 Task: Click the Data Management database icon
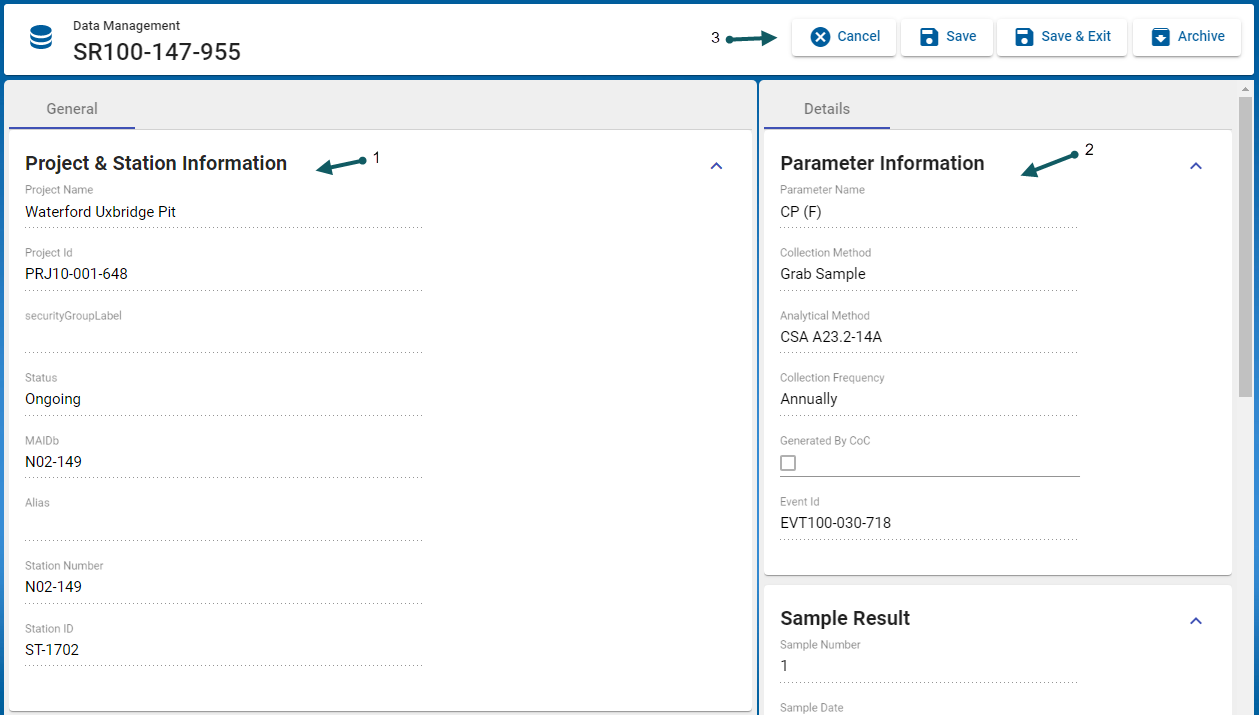coord(41,38)
